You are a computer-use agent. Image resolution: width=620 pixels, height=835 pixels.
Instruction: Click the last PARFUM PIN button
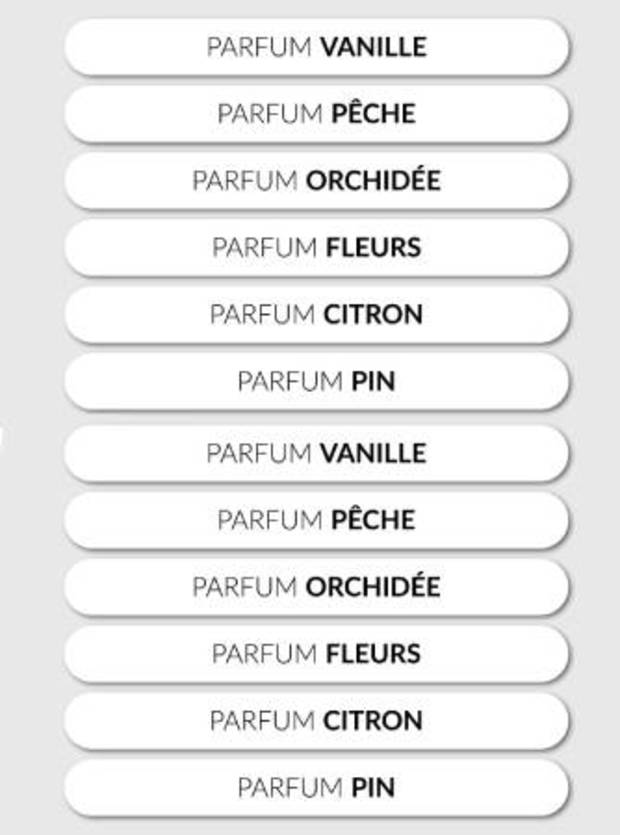coord(316,787)
